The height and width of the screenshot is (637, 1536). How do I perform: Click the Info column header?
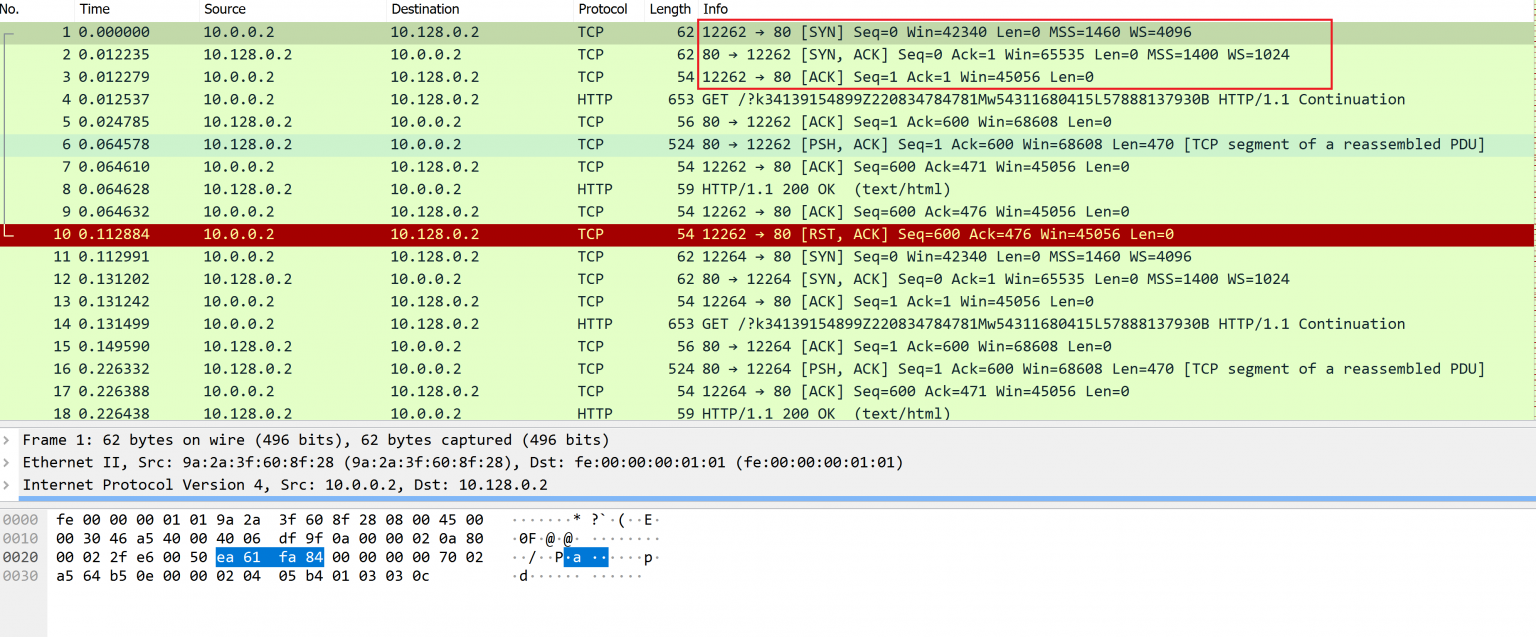click(715, 9)
